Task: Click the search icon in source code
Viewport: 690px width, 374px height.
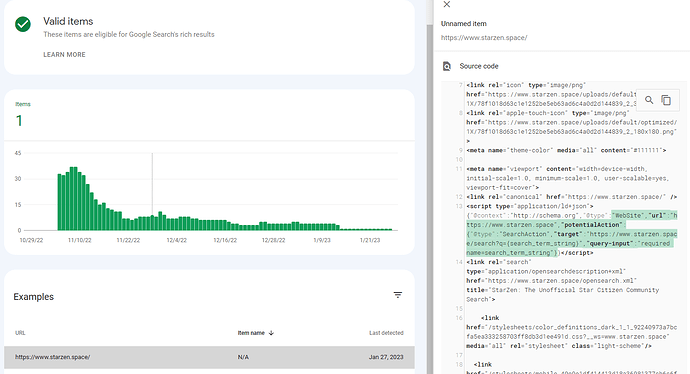Action: (649, 100)
